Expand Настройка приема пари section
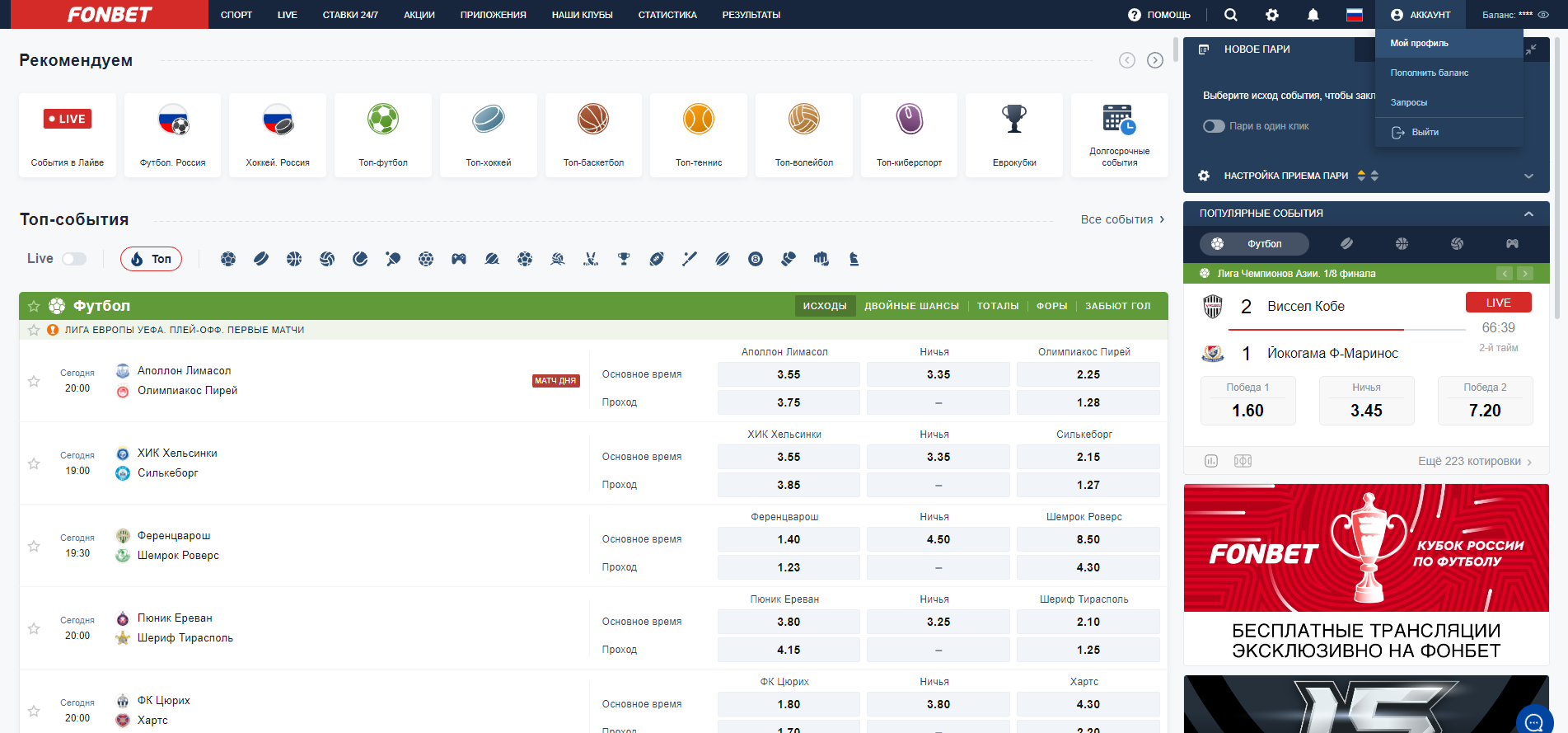 (x=1528, y=176)
